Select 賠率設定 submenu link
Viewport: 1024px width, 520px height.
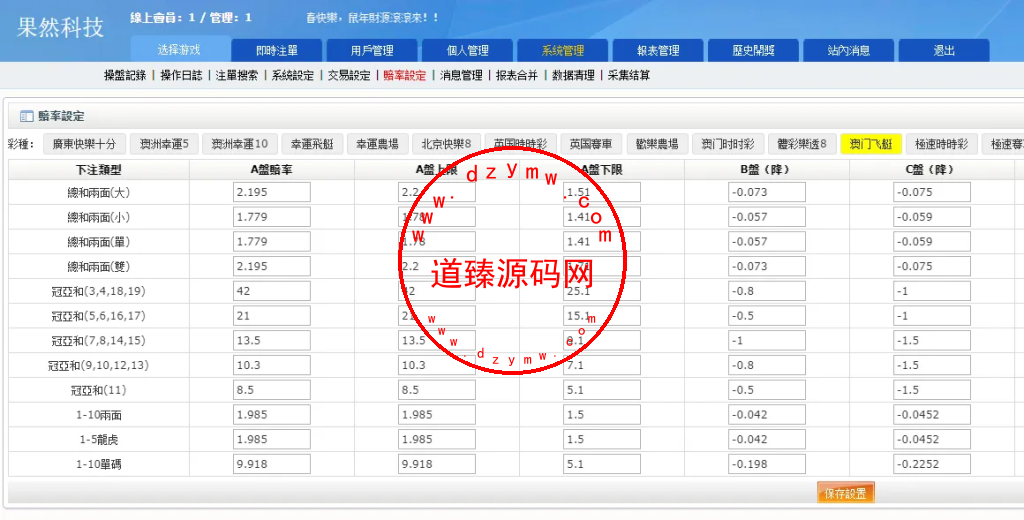click(405, 76)
